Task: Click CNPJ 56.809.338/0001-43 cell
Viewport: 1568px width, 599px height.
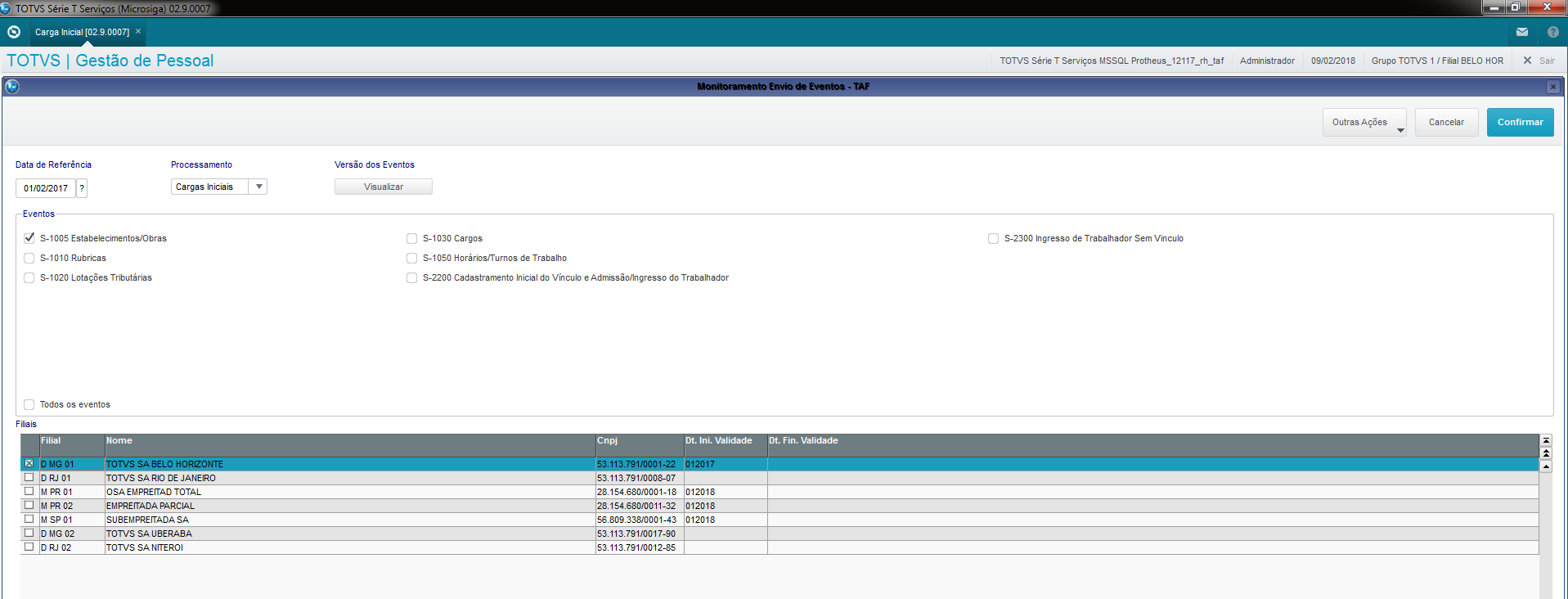Action: tap(640, 520)
